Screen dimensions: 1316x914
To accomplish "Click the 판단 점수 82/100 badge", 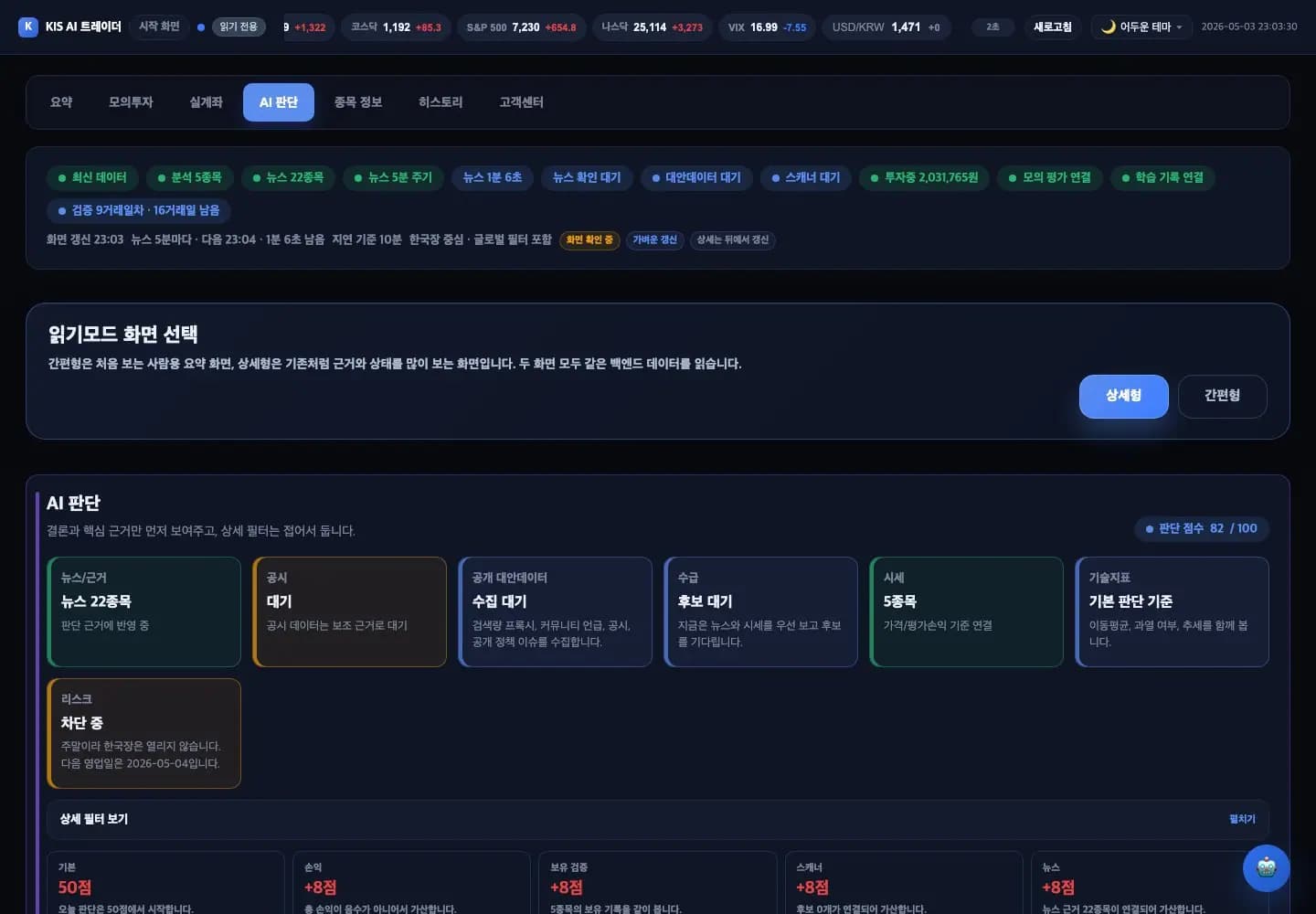I will pos(1201,528).
